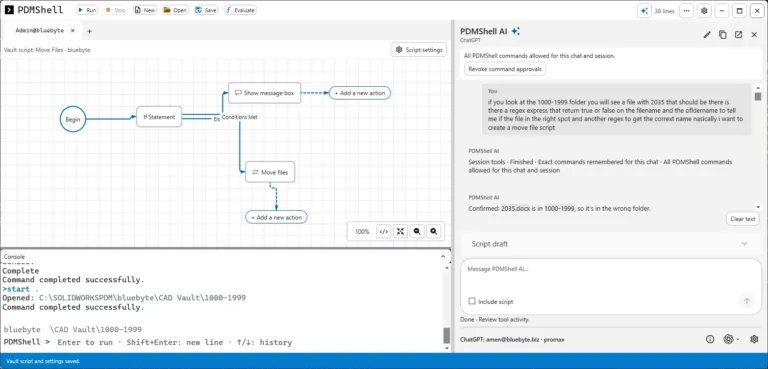
Task: Close the Admin@bluebyte tab
Action: pos(73,30)
